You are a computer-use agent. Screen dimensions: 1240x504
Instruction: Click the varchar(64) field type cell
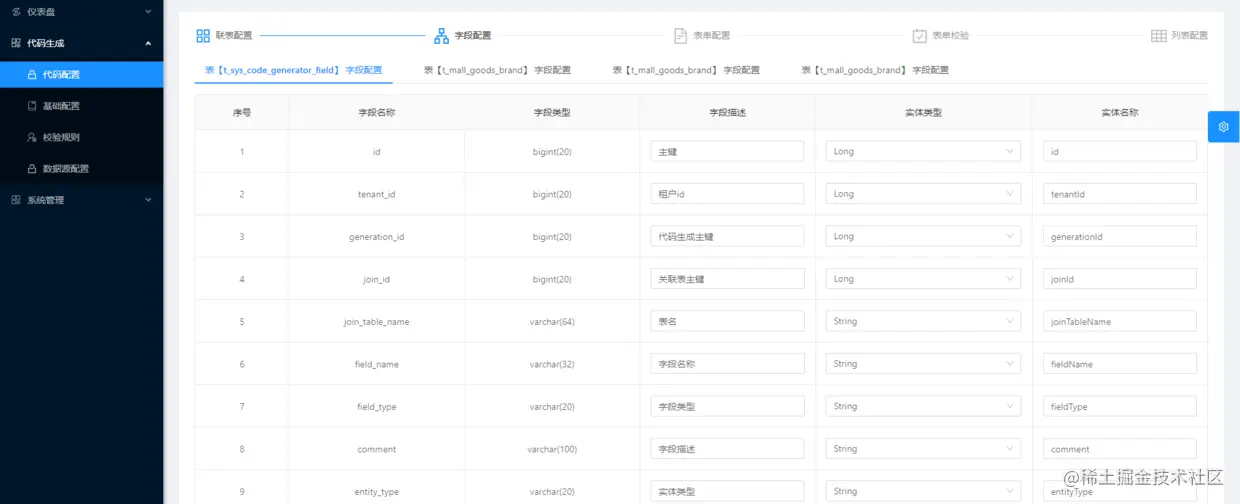pyautogui.click(x=552, y=322)
